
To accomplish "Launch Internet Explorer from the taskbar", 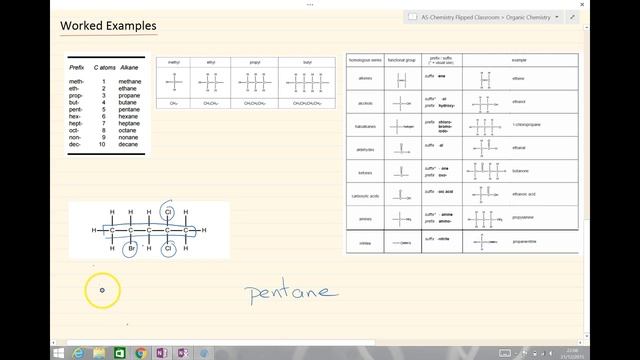I will pos(78,353).
